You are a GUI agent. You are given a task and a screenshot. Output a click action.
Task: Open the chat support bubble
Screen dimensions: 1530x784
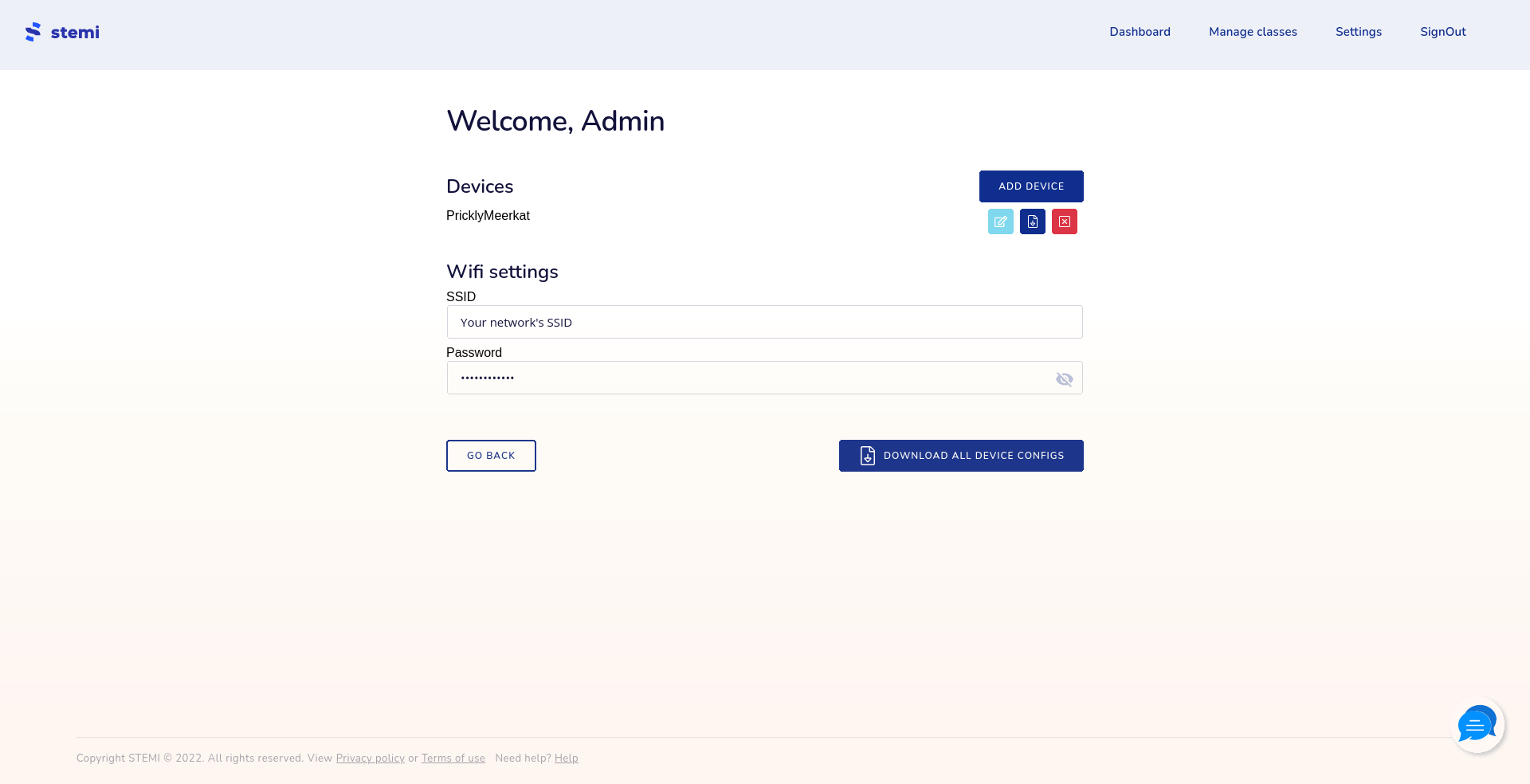[1477, 725]
